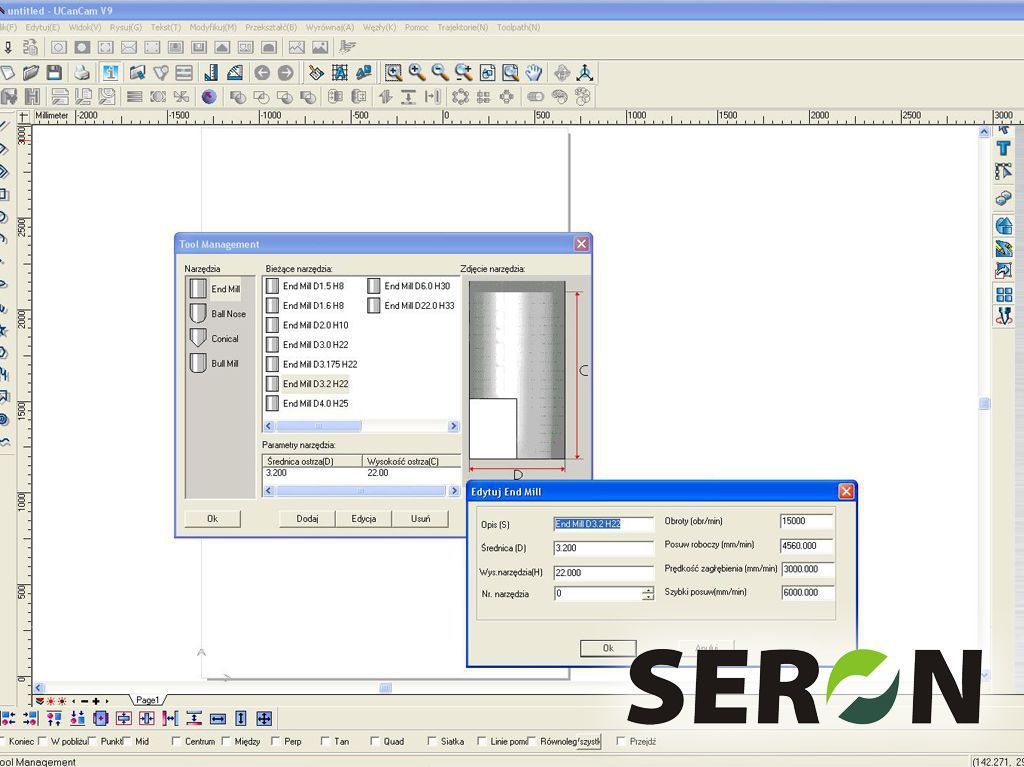The height and width of the screenshot is (767, 1024).
Task: Confirm Edytuj End Mill with Ok
Action: point(607,648)
